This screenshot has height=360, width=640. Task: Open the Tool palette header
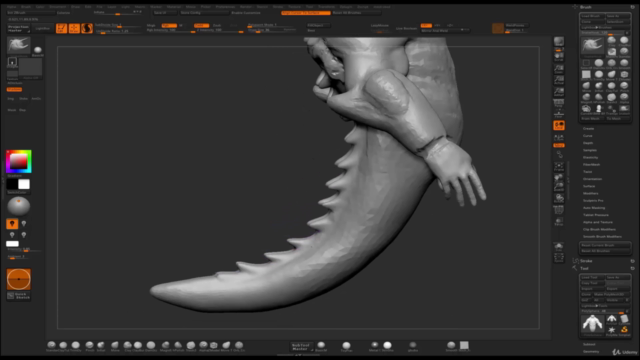584,269
